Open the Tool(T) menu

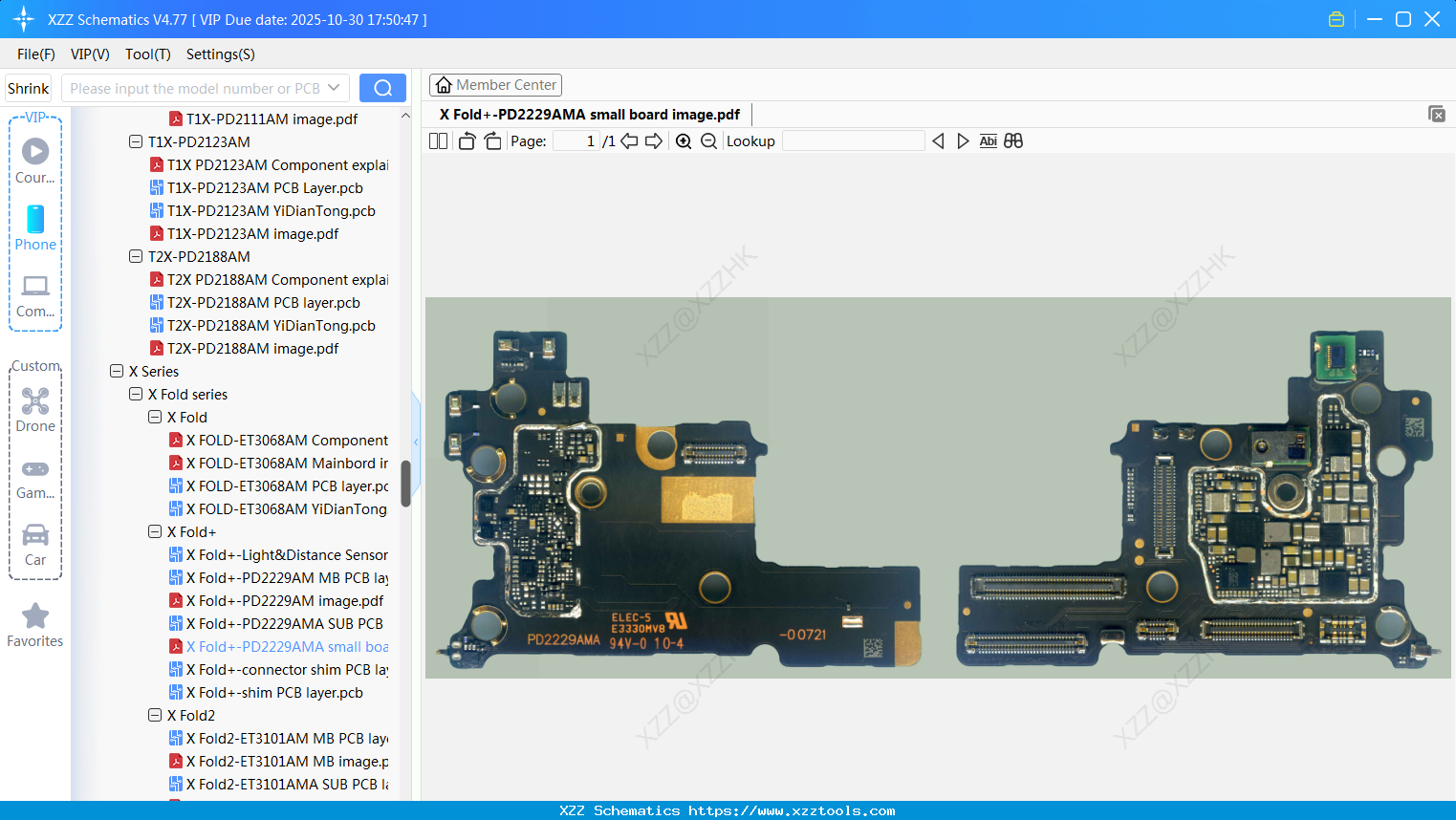(x=147, y=54)
